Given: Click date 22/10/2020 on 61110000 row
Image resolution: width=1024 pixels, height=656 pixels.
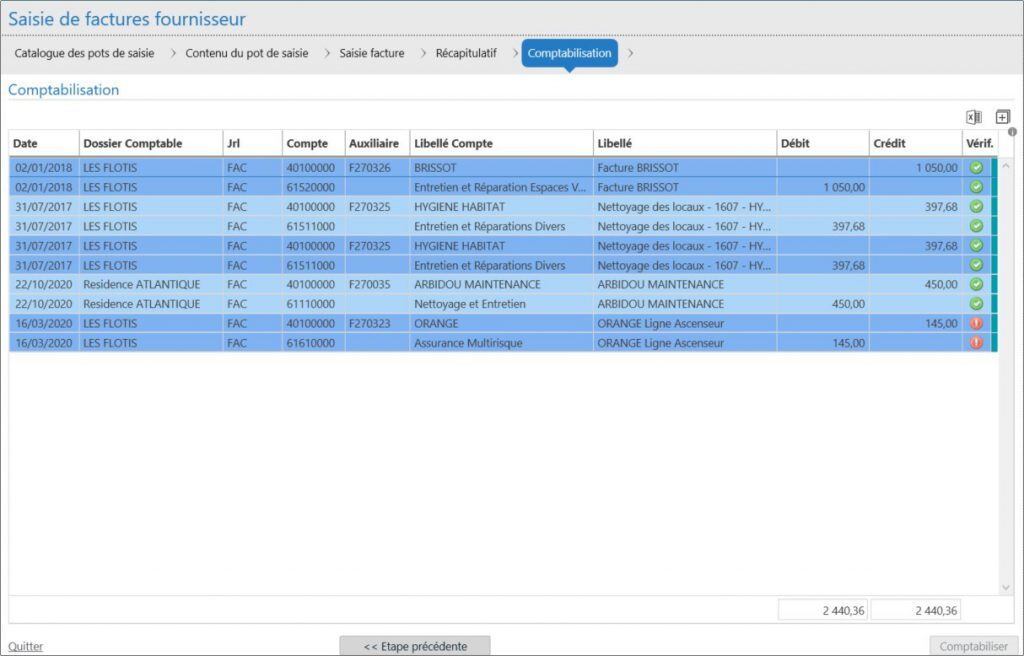Looking at the screenshot, I should tap(44, 304).
